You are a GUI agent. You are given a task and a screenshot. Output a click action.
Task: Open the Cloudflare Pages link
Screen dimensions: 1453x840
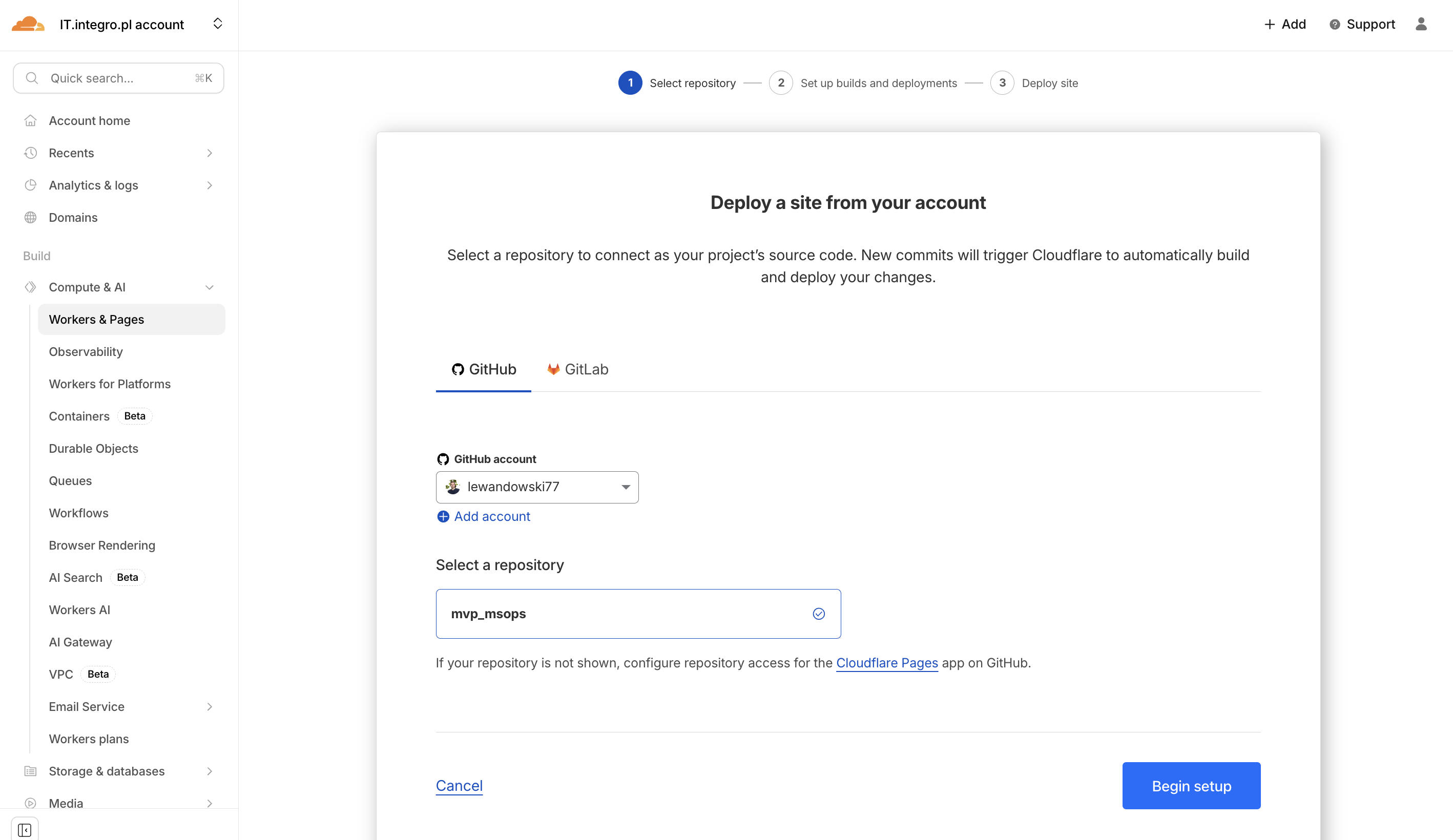887,663
